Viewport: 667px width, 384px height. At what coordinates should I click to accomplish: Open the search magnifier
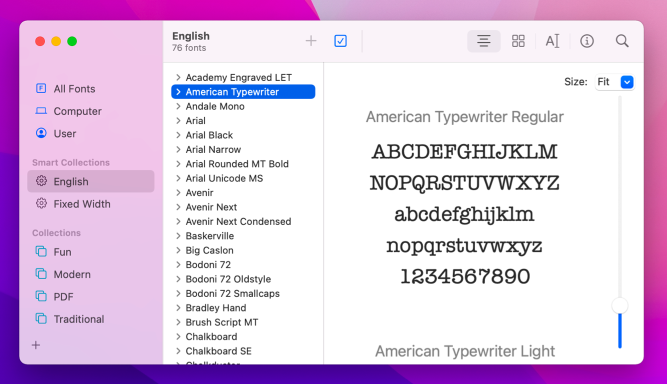coord(622,41)
